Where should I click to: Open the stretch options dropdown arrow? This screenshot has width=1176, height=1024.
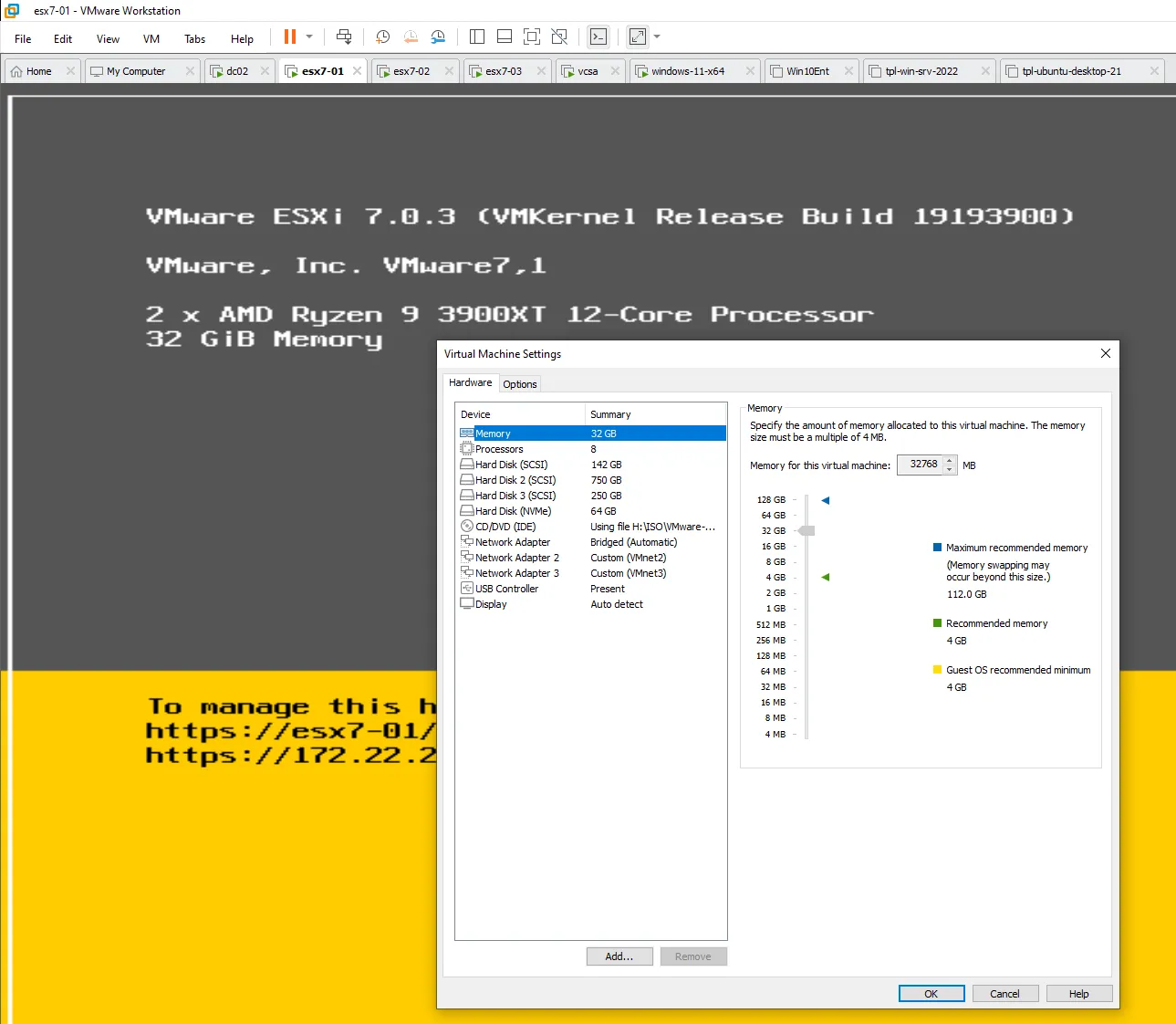click(x=657, y=37)
